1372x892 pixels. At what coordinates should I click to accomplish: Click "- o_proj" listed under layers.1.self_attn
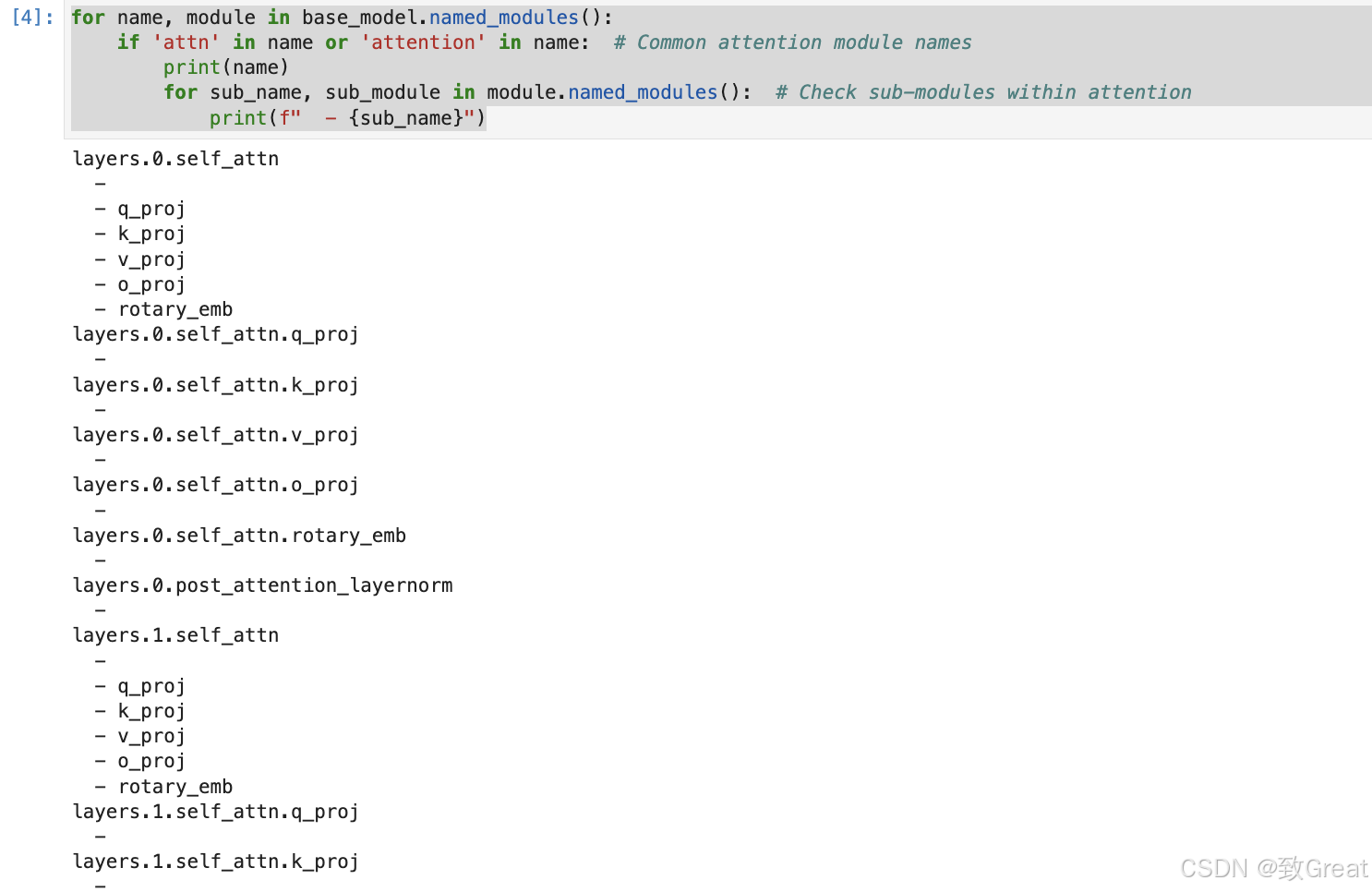(140, 761)
